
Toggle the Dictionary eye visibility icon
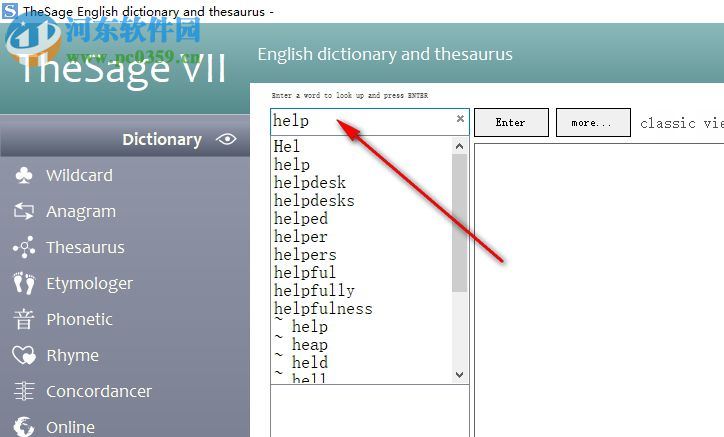pos(226,139)
